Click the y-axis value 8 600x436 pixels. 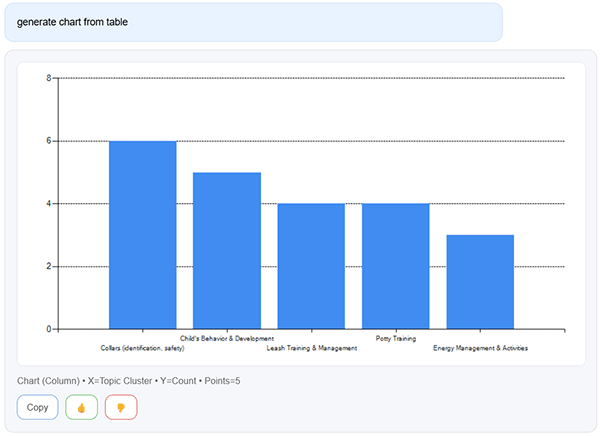point(49,78)
